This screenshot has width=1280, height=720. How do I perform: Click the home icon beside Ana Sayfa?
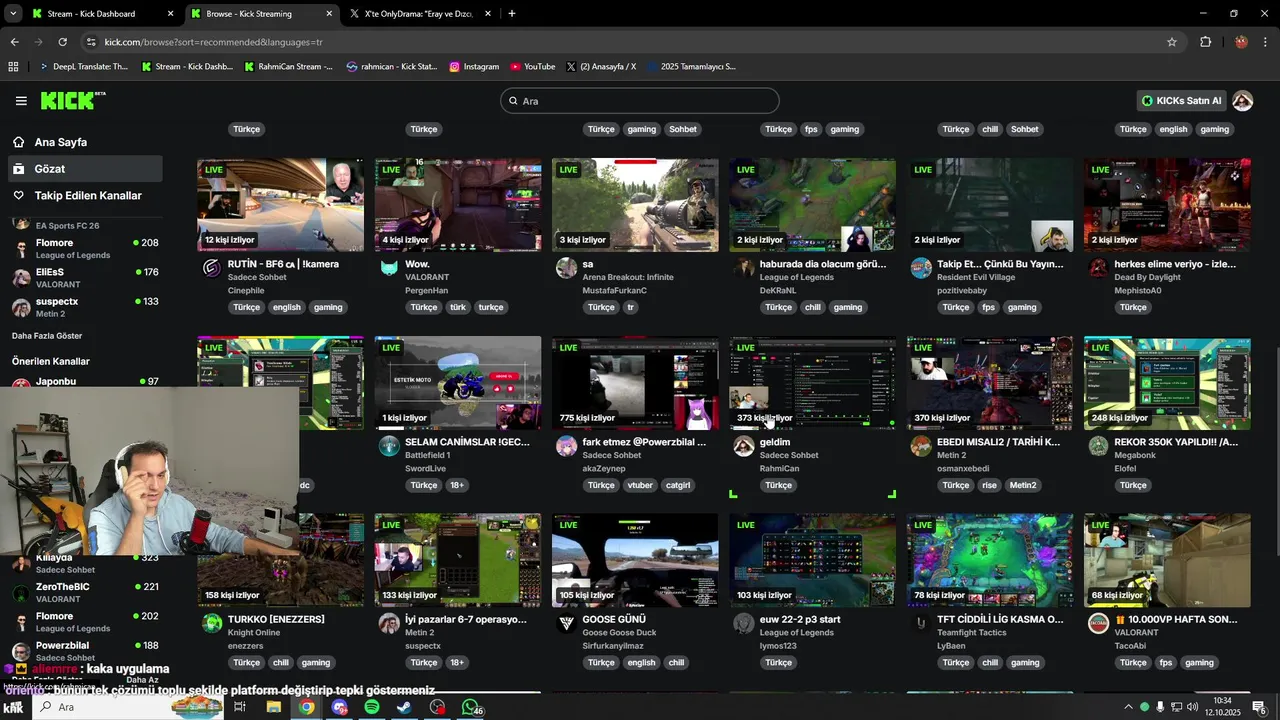coord(18,142)
